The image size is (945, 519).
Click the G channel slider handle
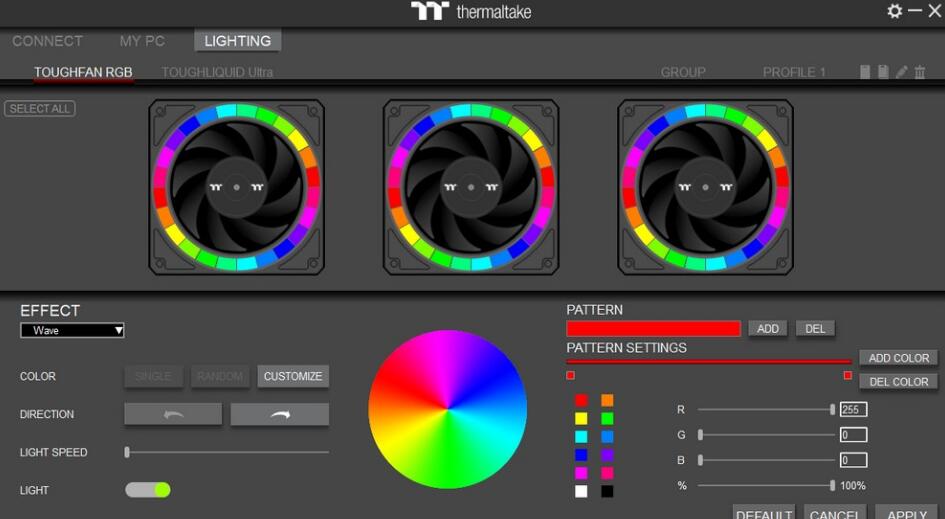(x=700, y=435)
